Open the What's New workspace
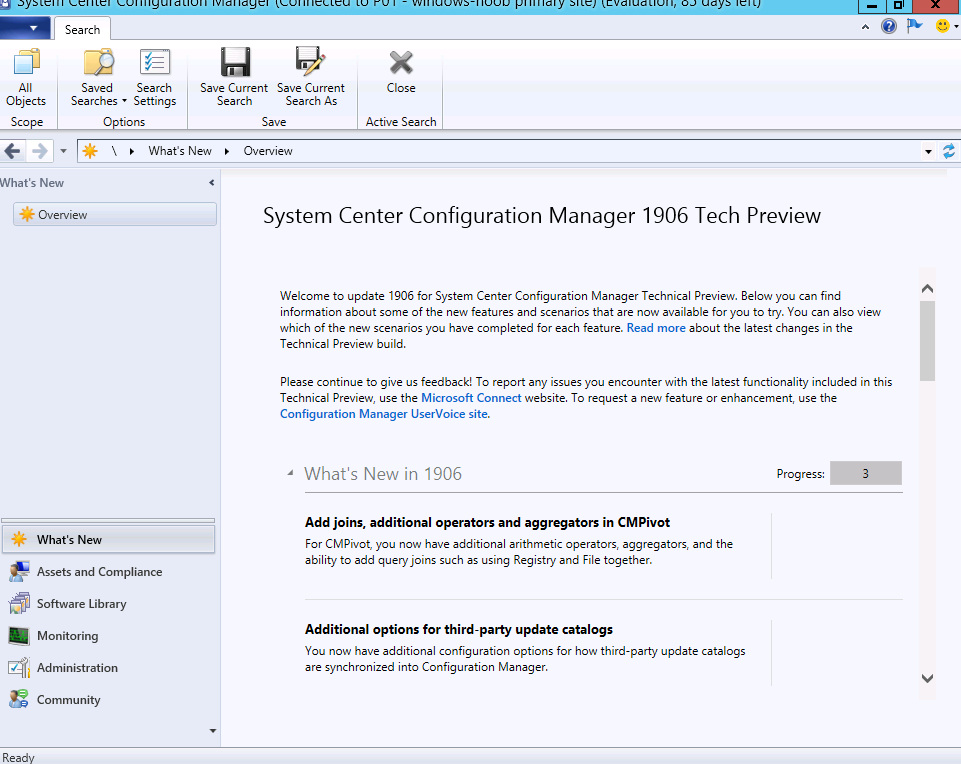The width and height of the screenshot is (961, 764). [108, 539]
